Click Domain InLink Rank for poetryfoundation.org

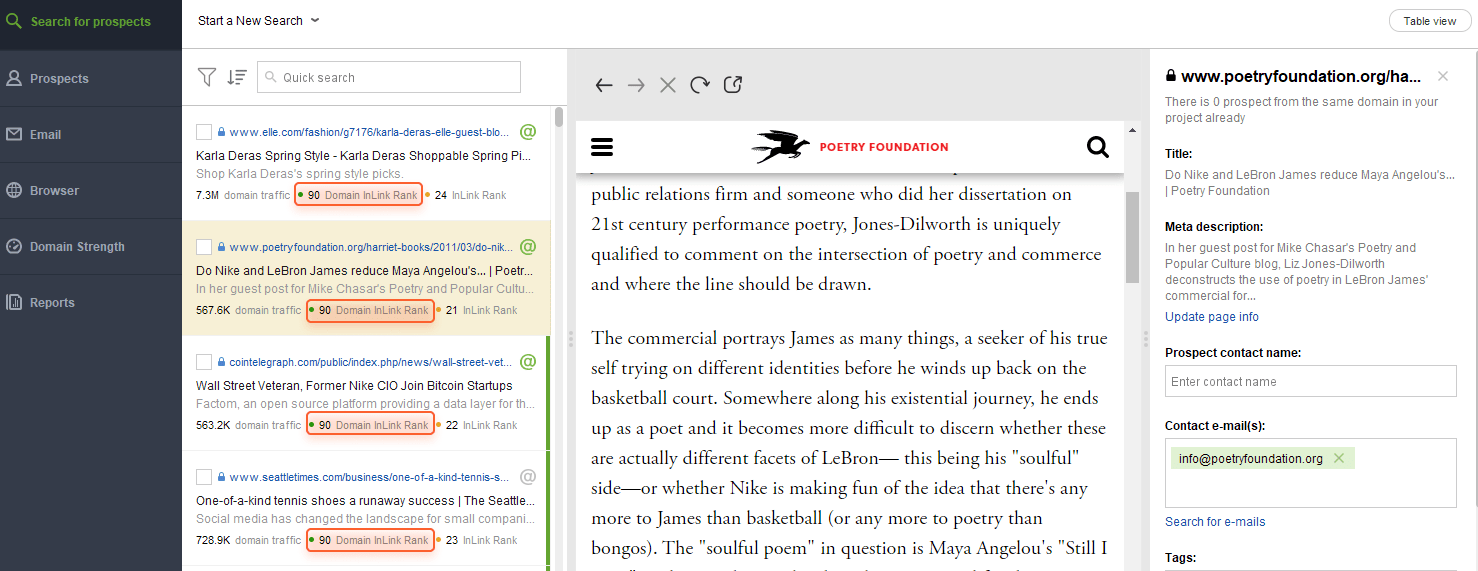pos(370,310)
